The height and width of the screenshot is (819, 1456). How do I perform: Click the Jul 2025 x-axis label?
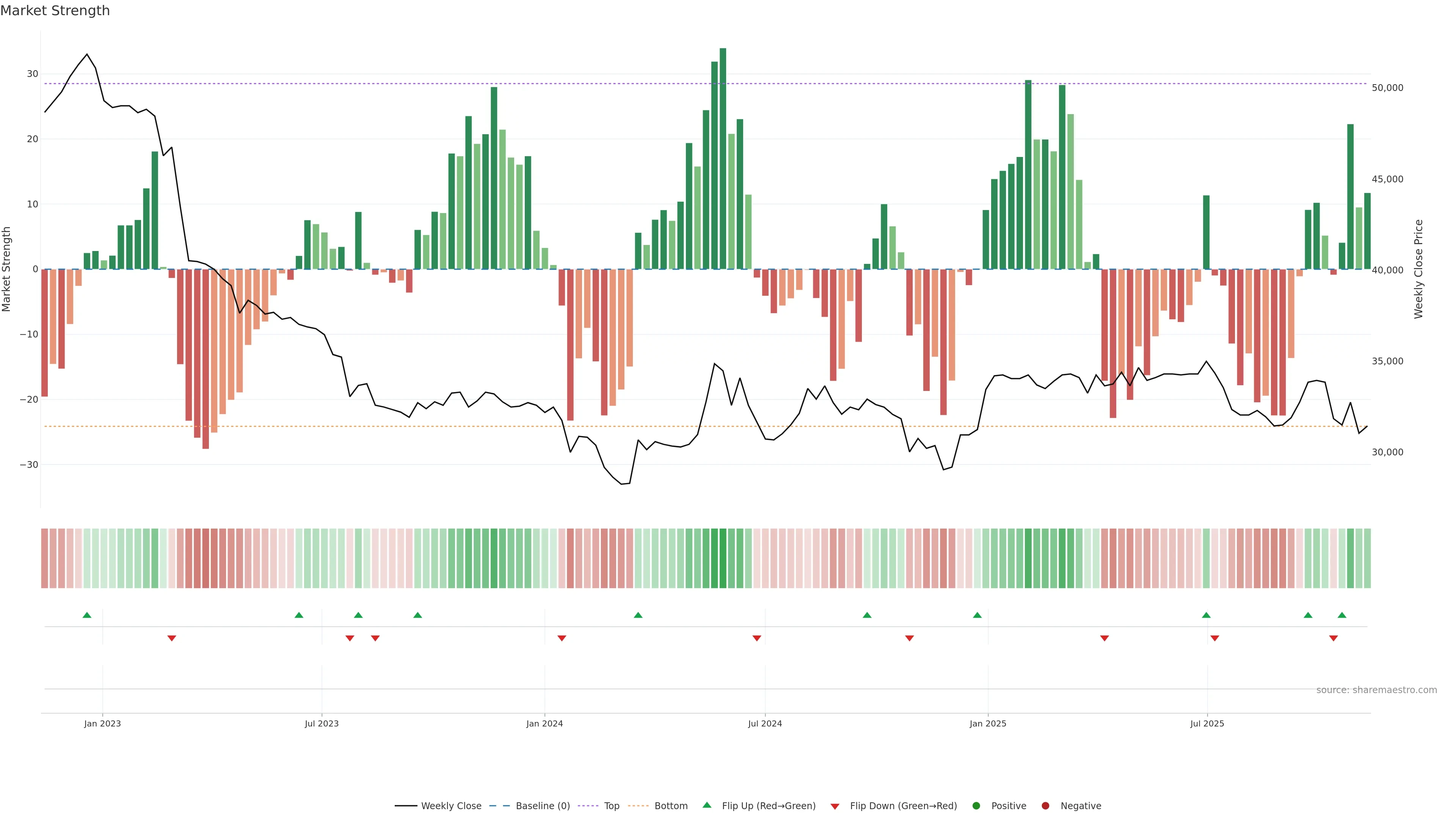coord(1207,723)
